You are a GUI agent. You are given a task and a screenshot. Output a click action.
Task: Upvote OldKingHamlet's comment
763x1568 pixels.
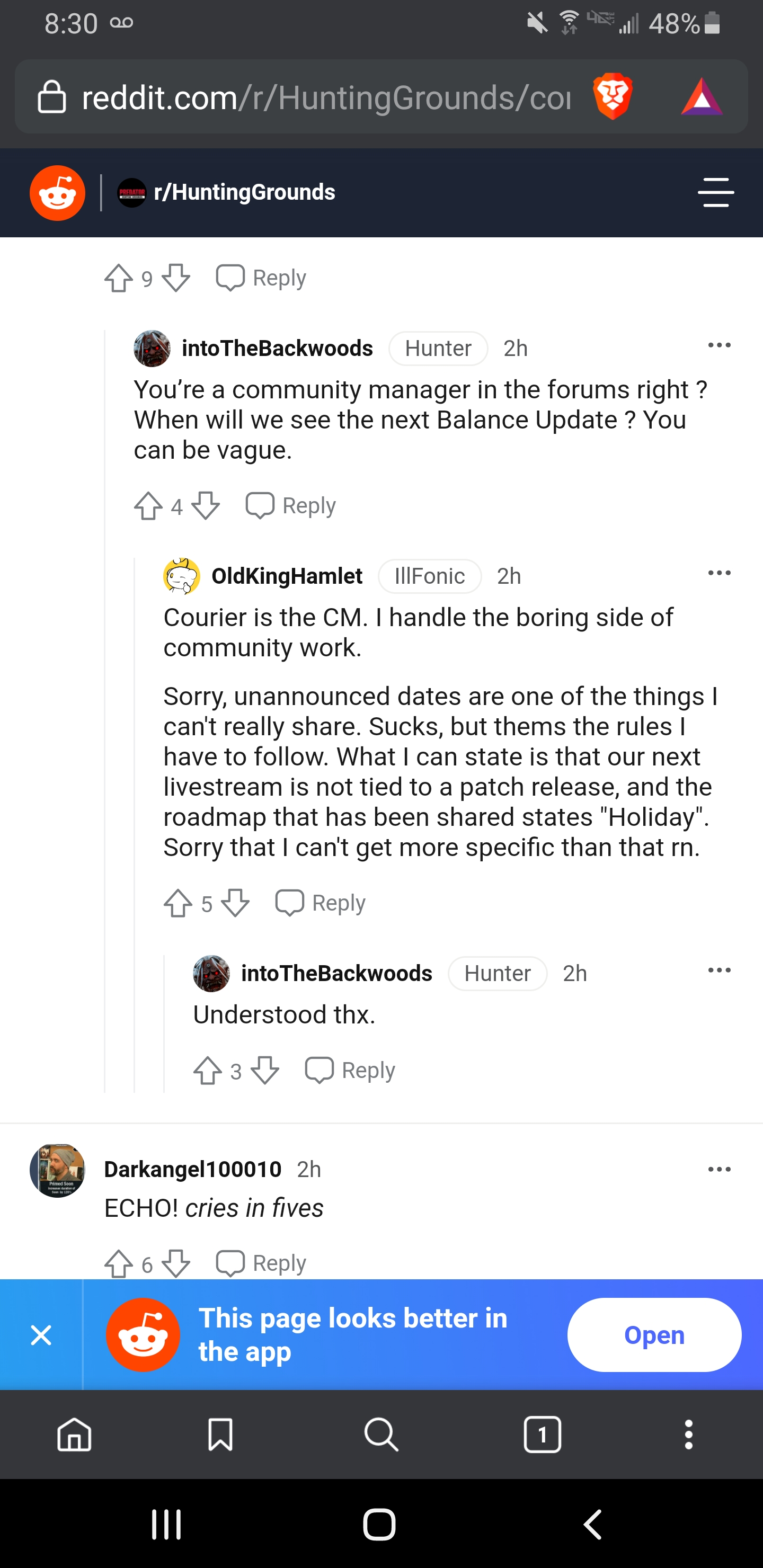point(178,903)
